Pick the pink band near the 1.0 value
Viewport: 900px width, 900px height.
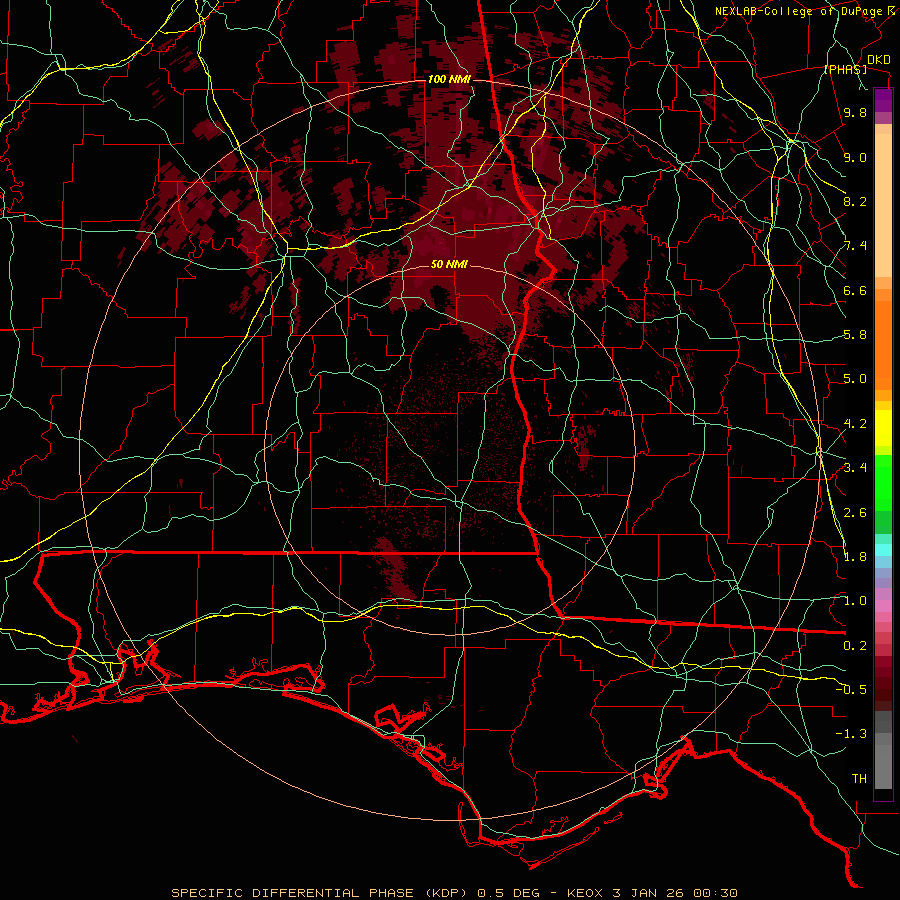[883, 606]
